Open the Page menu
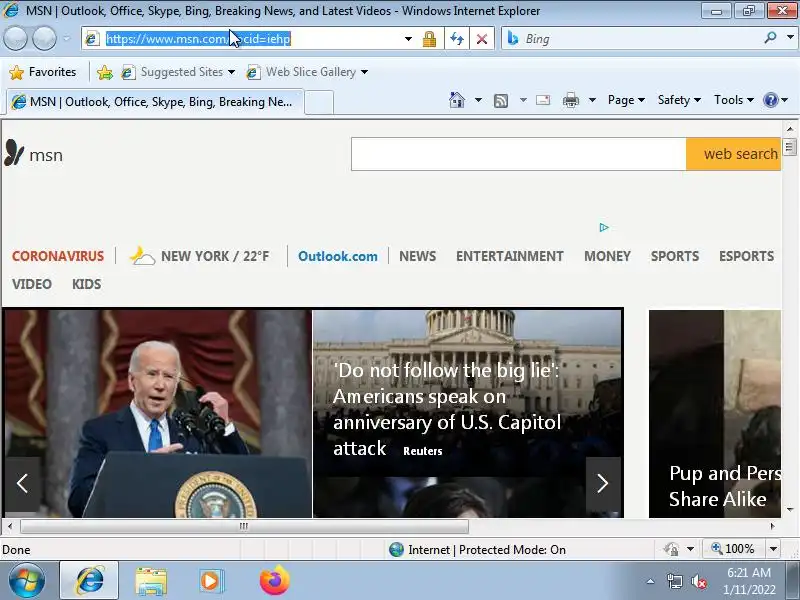The height and width of the screenshot is (600, 800). (626, 100)
